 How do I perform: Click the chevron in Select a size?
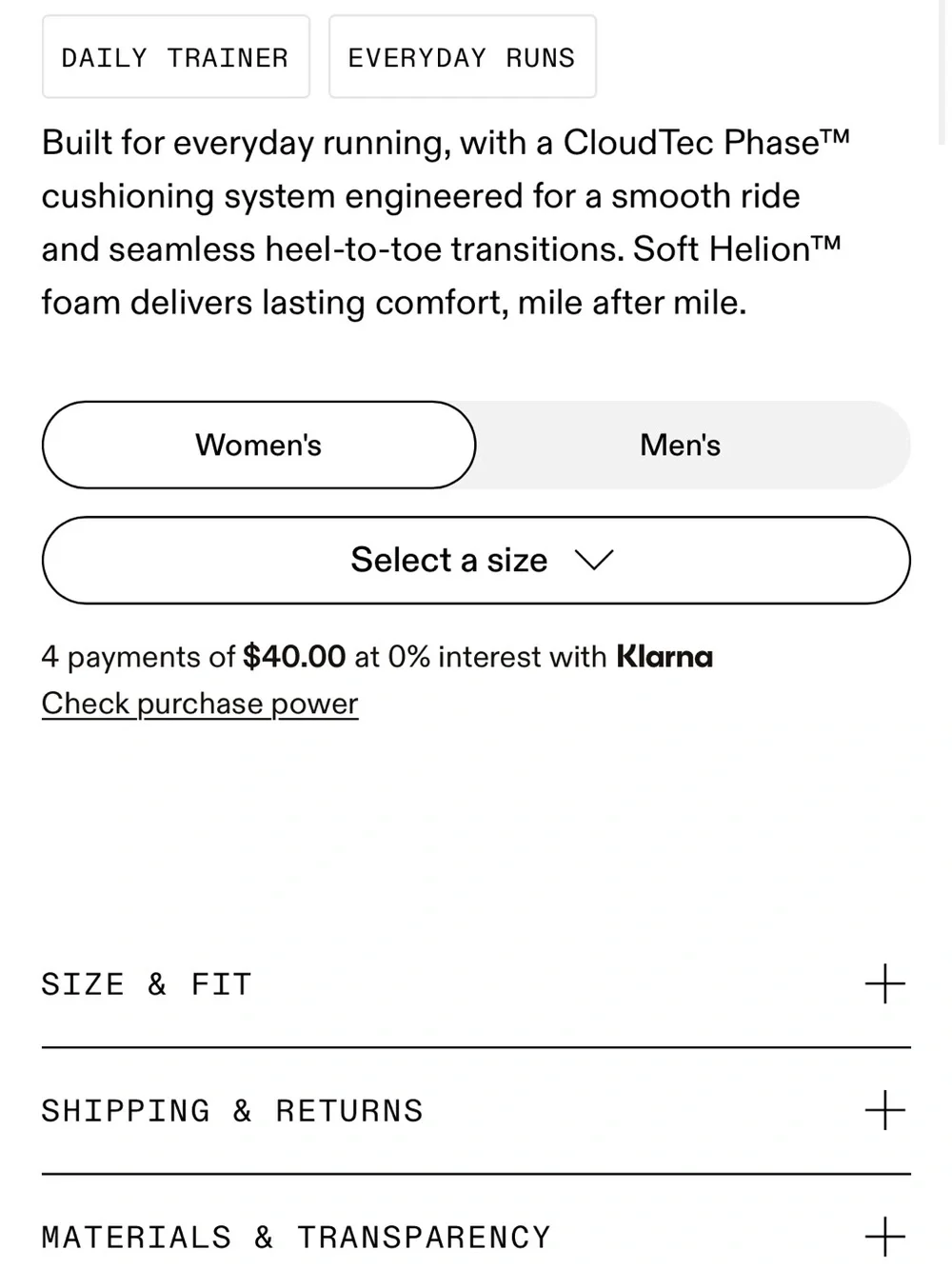pos(595,560)
